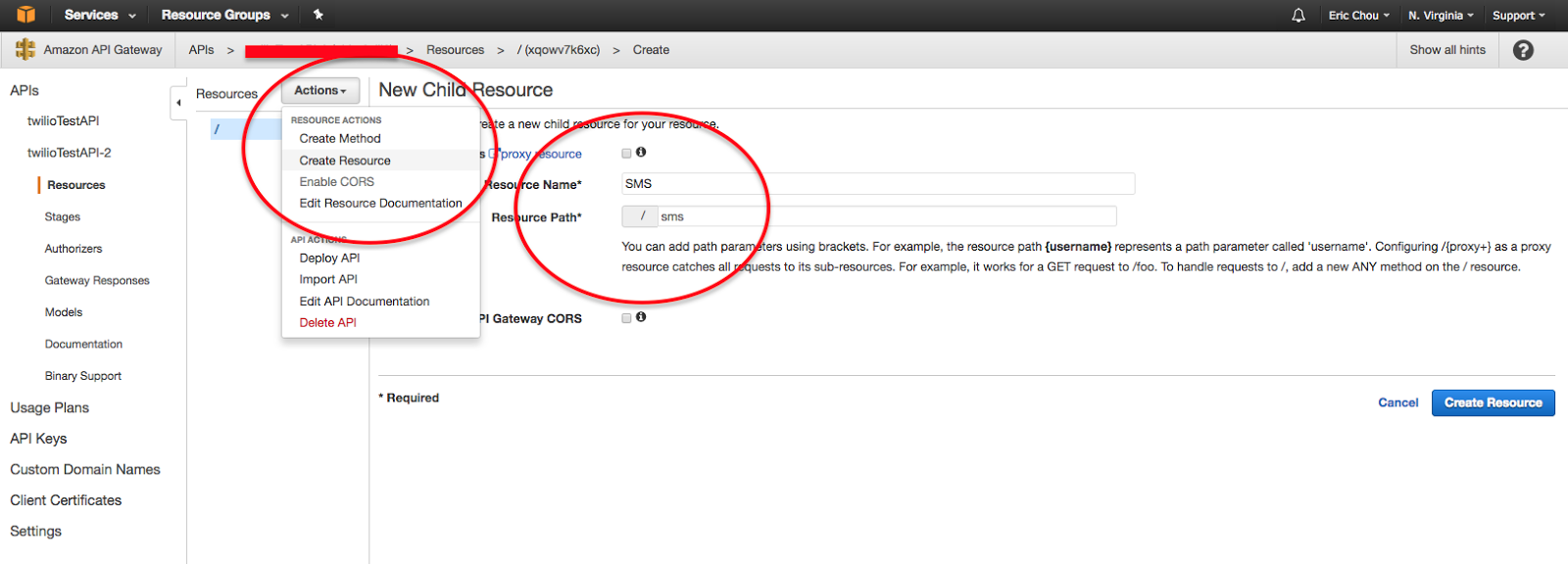
Task: Choose Enable CORS menu entry
Action: pyautogui.click(x=337, y=182)
